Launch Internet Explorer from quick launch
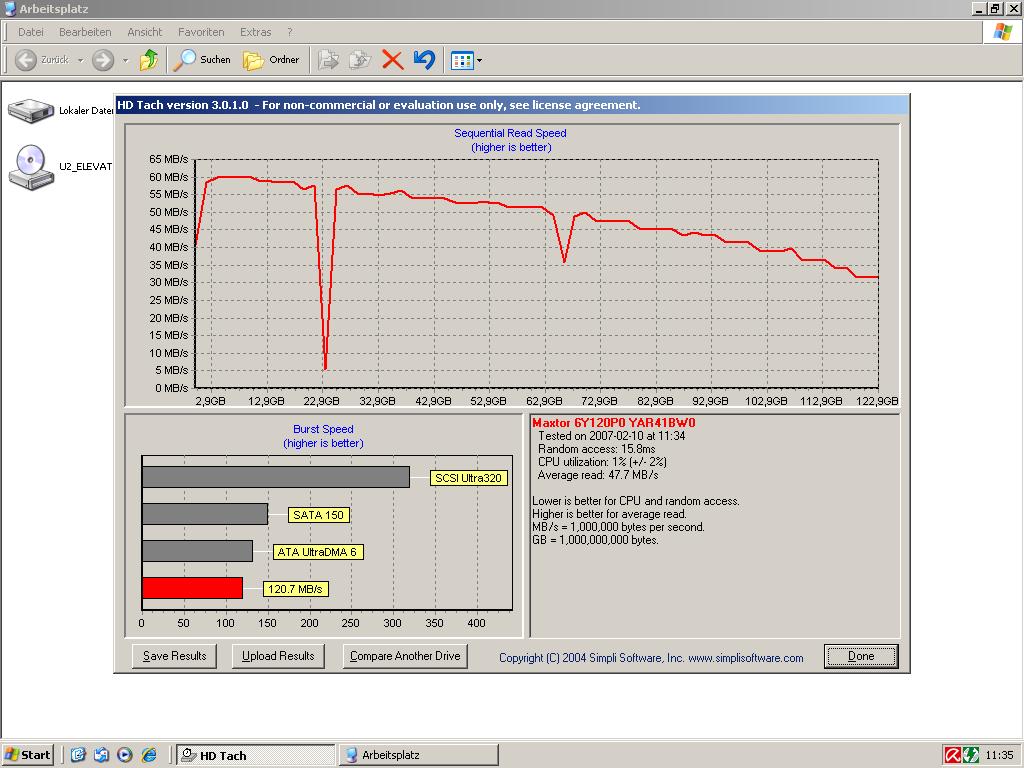This screenshot has height=768, width=1024. coord(150,755)
